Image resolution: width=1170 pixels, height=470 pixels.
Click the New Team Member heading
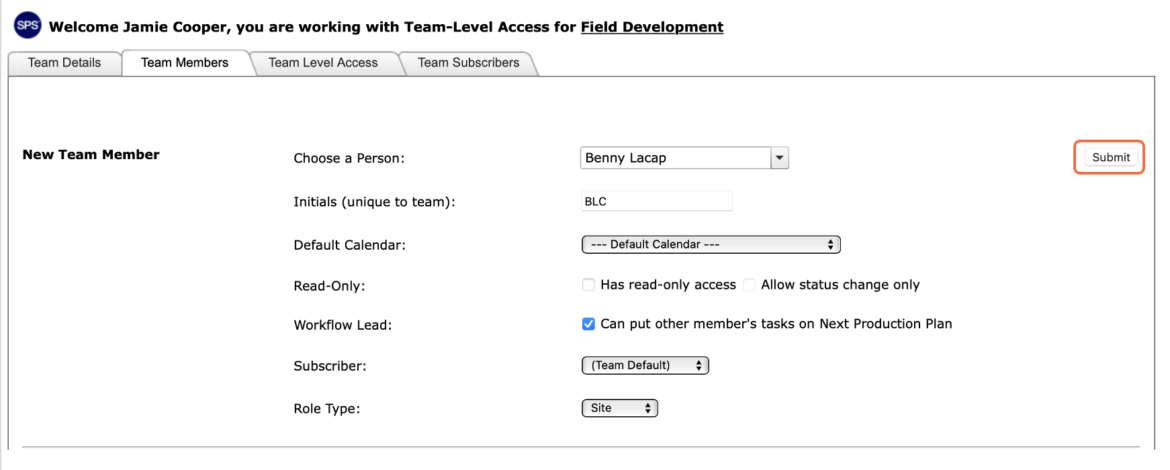[91, 155]
